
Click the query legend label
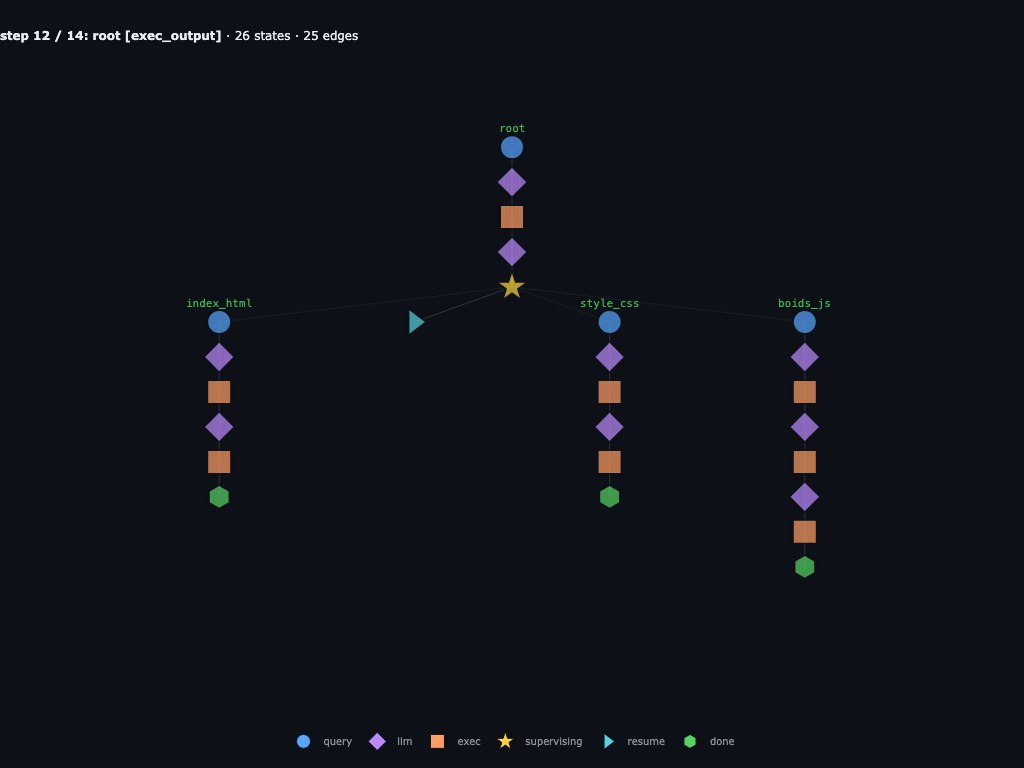click(338, 741)
